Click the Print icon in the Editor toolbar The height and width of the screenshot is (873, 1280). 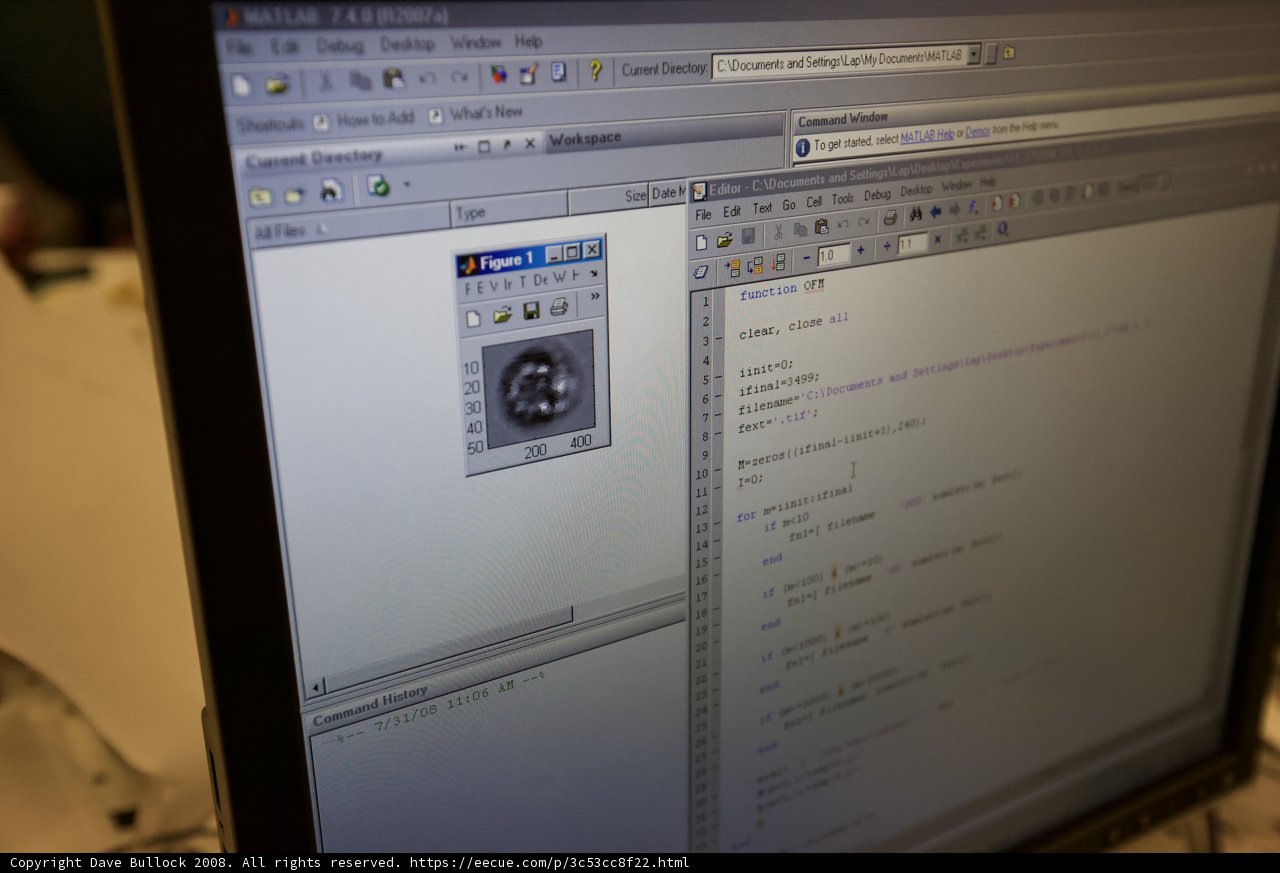click(x=890, y=218)
